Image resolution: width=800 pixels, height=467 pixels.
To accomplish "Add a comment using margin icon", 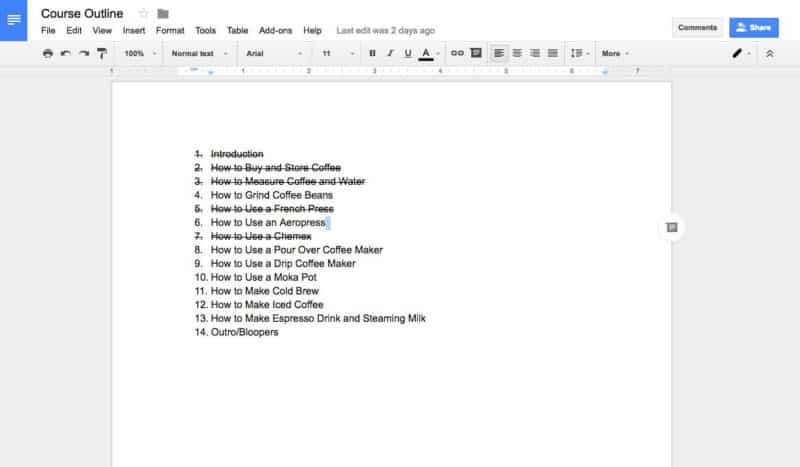I will pos(672,228).
